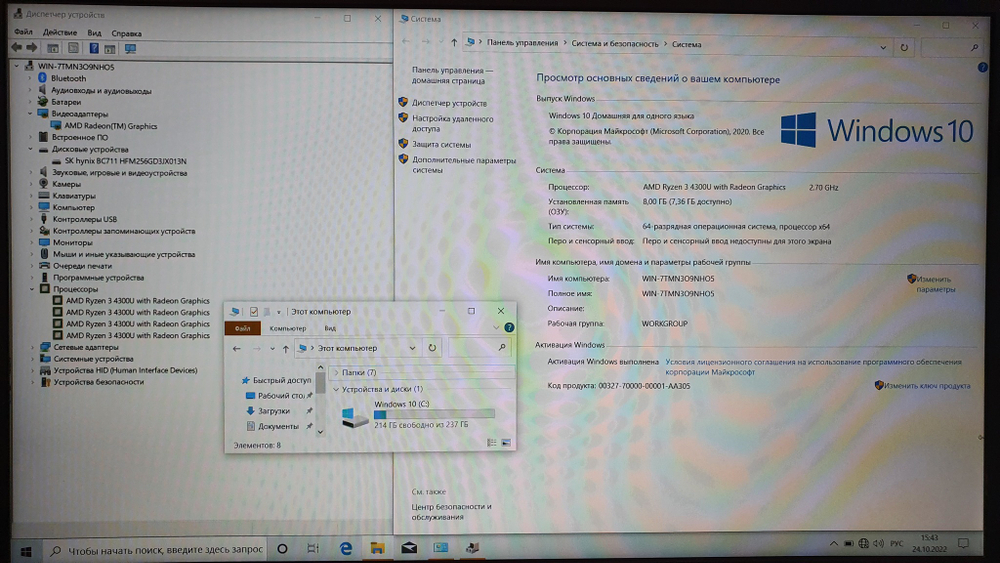This screenshot has width=1000, height=563.
Task: Select Загрузки in Explorer sidebar
Action: (x=273, y=411)
